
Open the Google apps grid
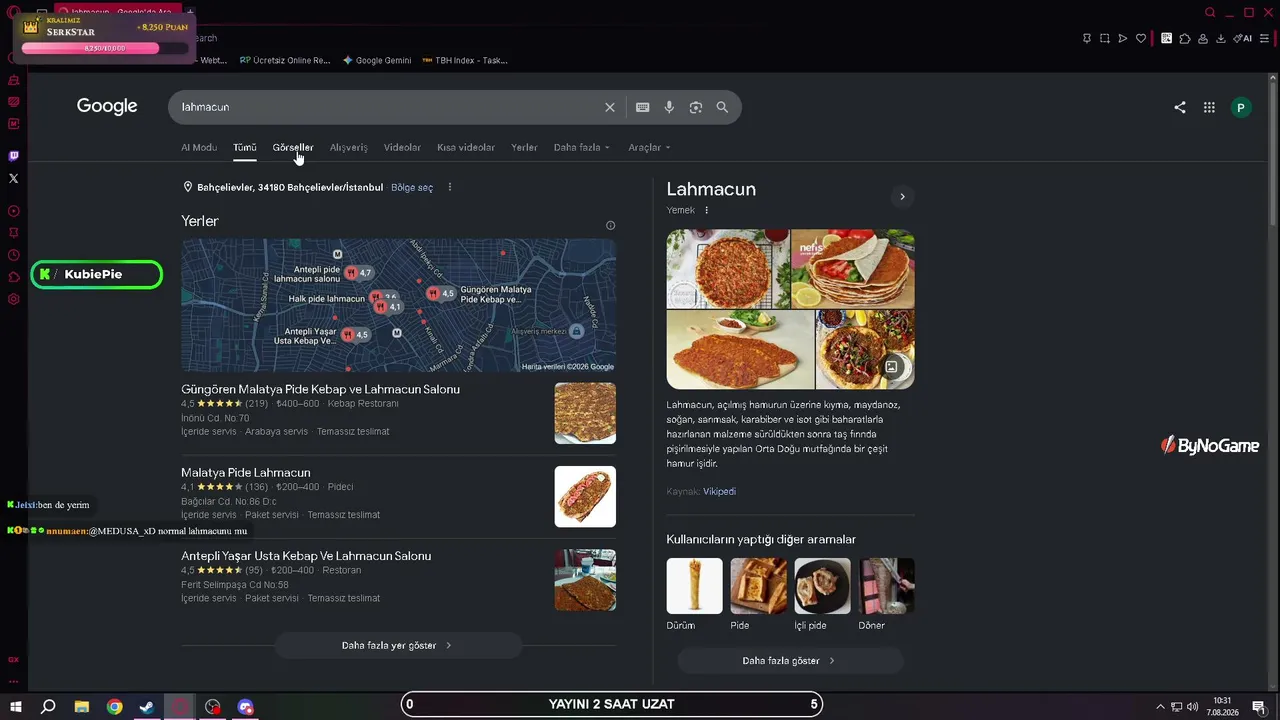pyautogui.click(x=1209, y=107)
